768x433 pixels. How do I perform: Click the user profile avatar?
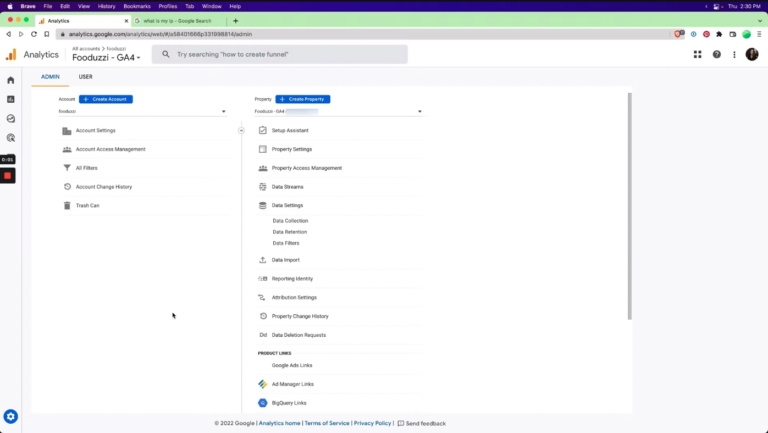point(752,54)
